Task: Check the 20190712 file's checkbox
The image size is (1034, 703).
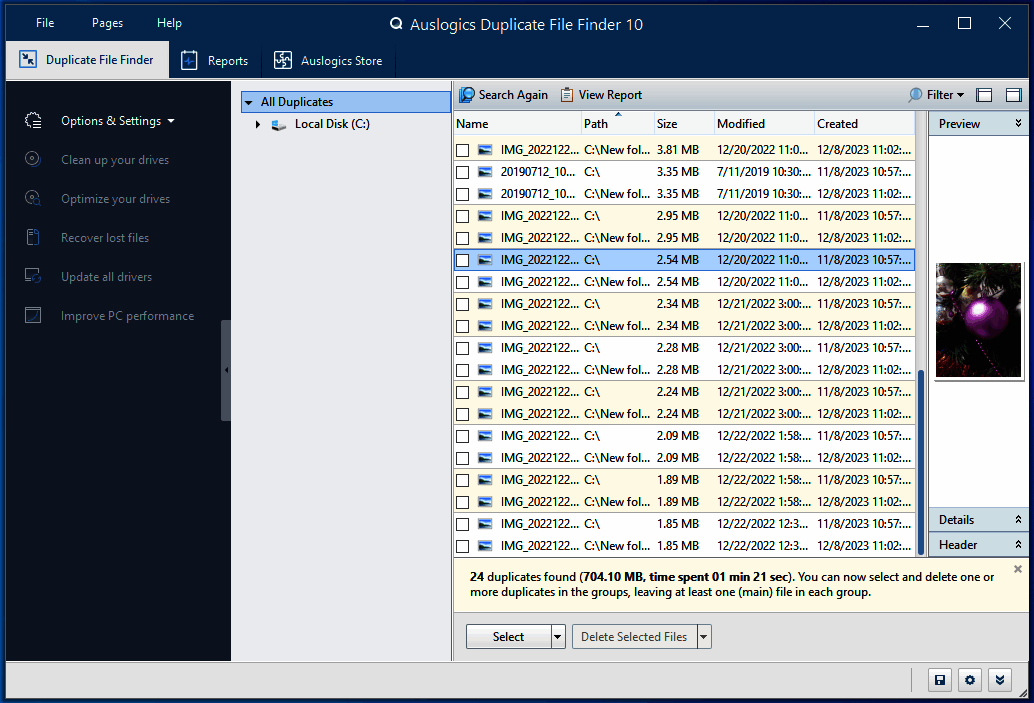Action: point(463,171)
